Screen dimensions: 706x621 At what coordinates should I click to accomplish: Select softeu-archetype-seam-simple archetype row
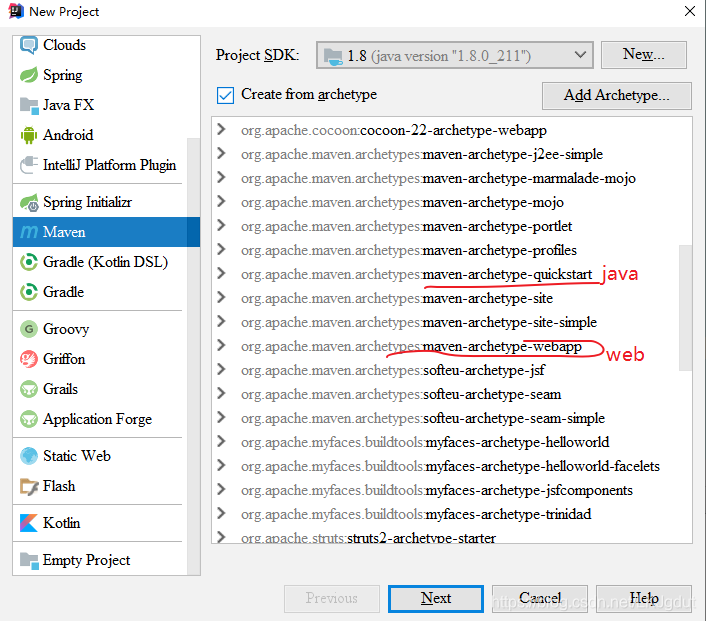452,418
